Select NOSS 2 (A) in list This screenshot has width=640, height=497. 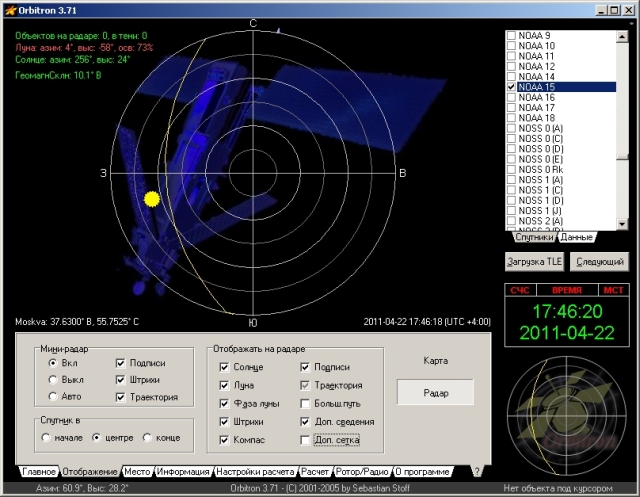pyautogui.click(x=540, y=221)
